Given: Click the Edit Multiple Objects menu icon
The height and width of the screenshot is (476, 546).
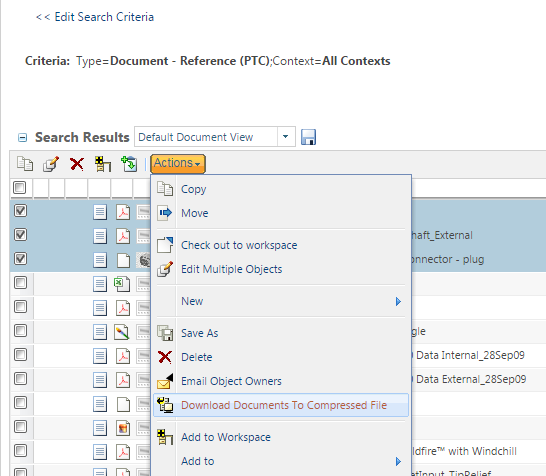Looking at the screenshot, I should tap(165, 269).
